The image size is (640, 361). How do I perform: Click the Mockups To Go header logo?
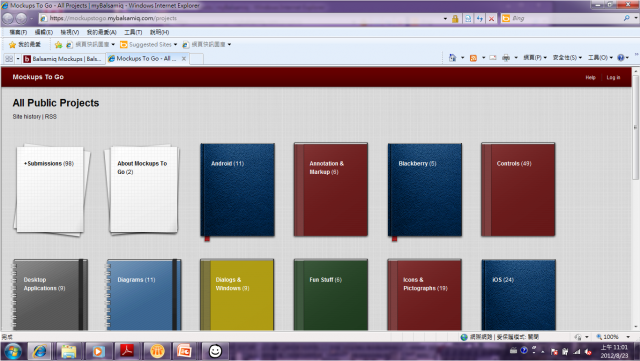tap(38, 77)
